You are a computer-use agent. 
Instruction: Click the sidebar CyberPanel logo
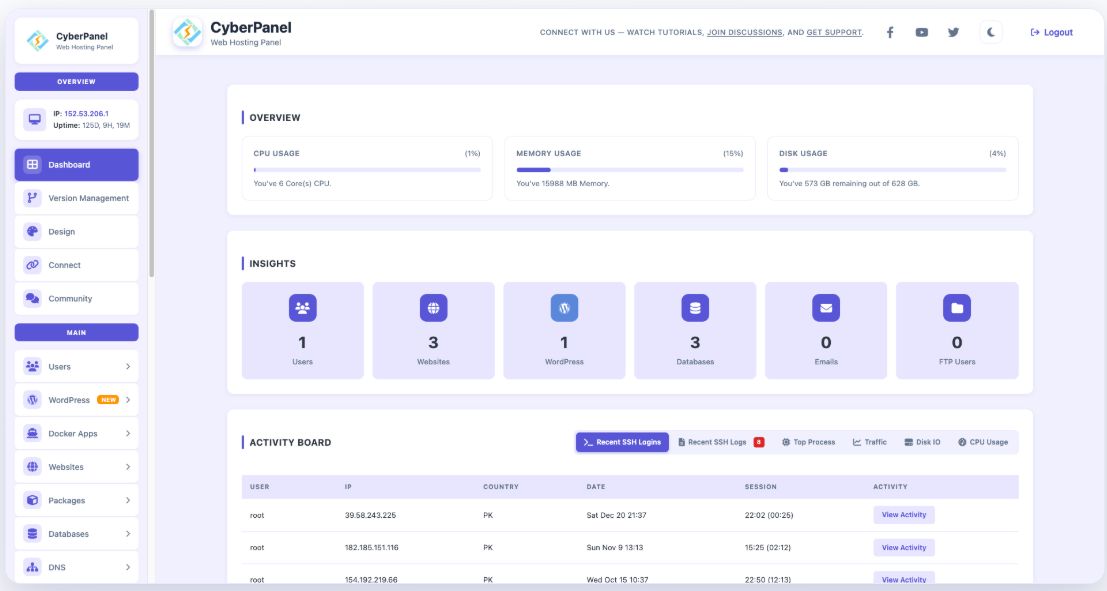point(37,41)
